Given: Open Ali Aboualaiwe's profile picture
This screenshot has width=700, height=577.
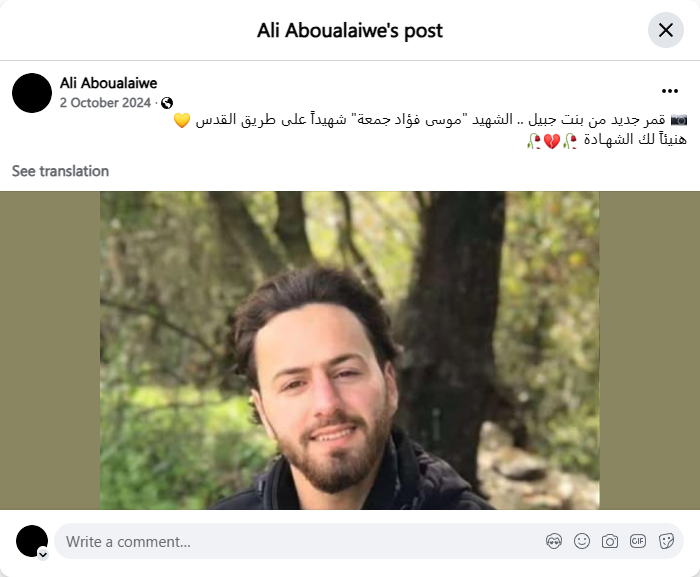Looking at the screenshot, I should point(32,93).
